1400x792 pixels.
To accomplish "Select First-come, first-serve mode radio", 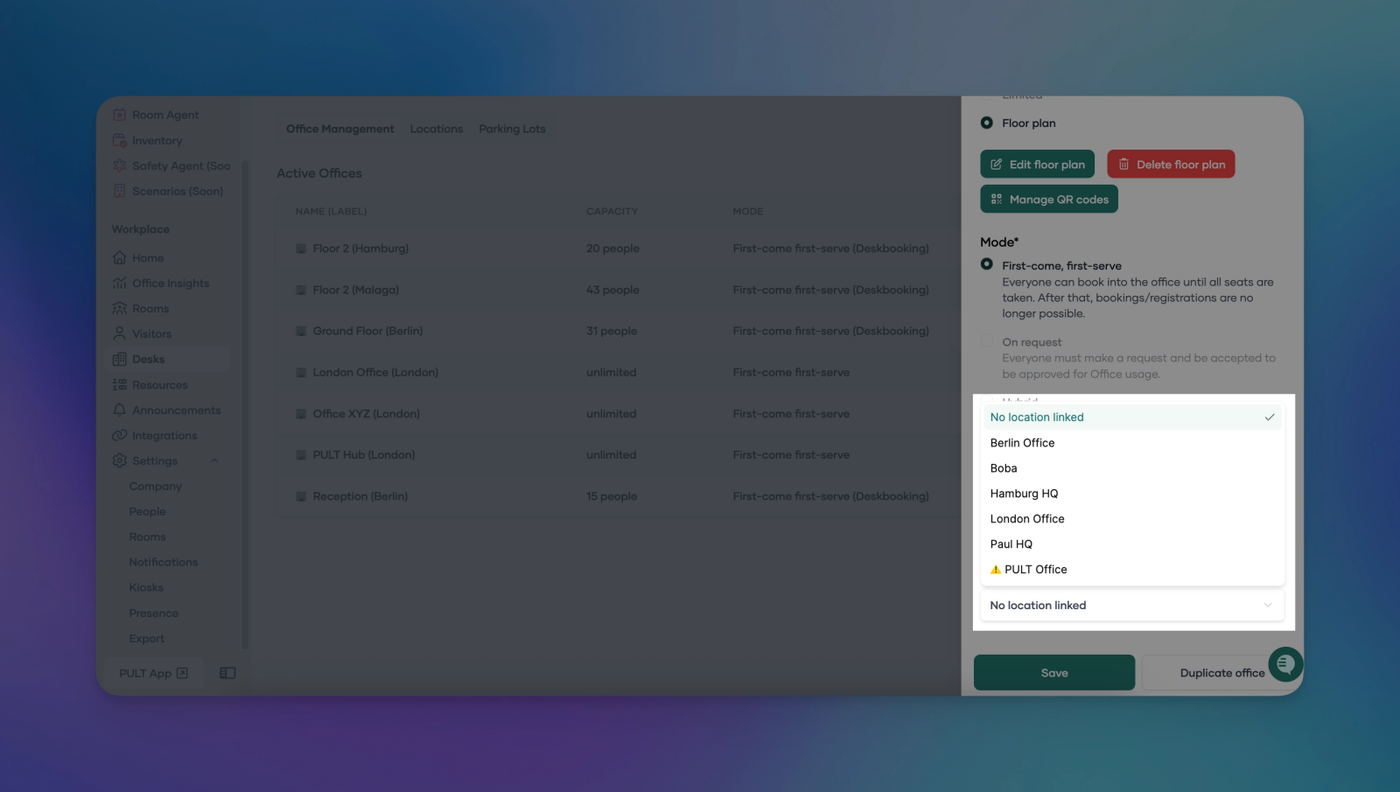I will click(987, 265).
